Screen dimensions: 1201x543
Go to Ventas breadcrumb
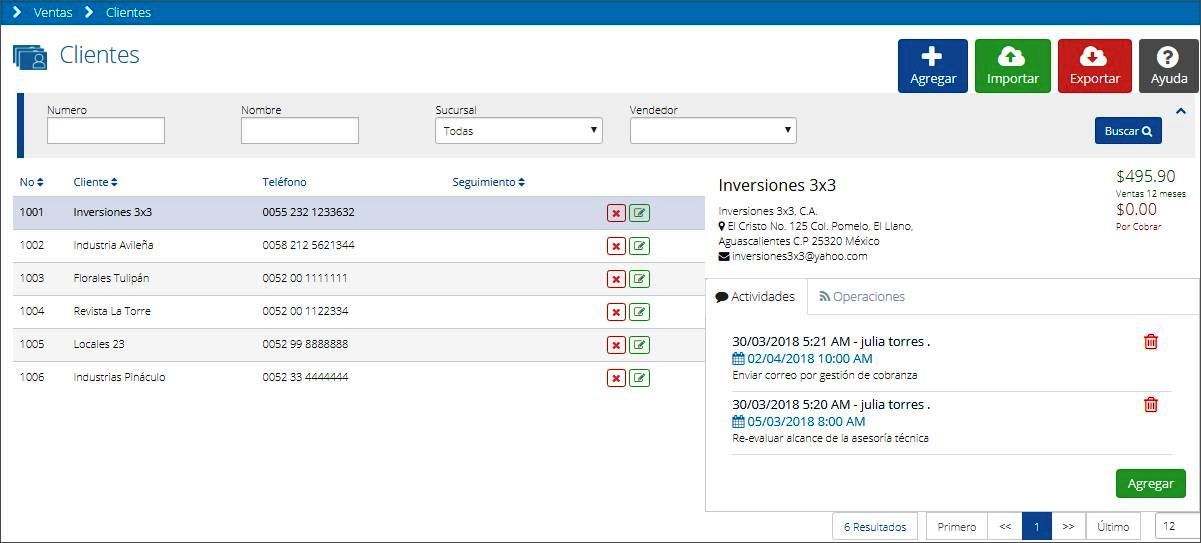point(53,13)
